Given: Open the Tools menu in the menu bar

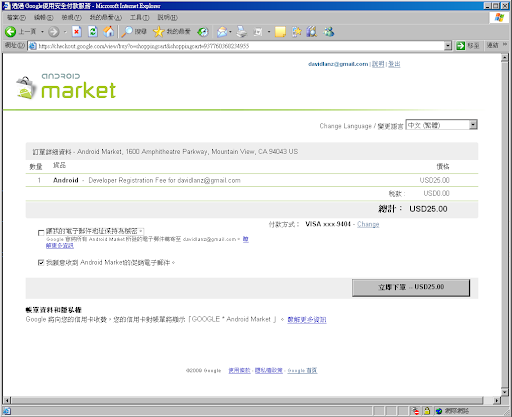Looking at the screenshot, I should pos(139,17).
